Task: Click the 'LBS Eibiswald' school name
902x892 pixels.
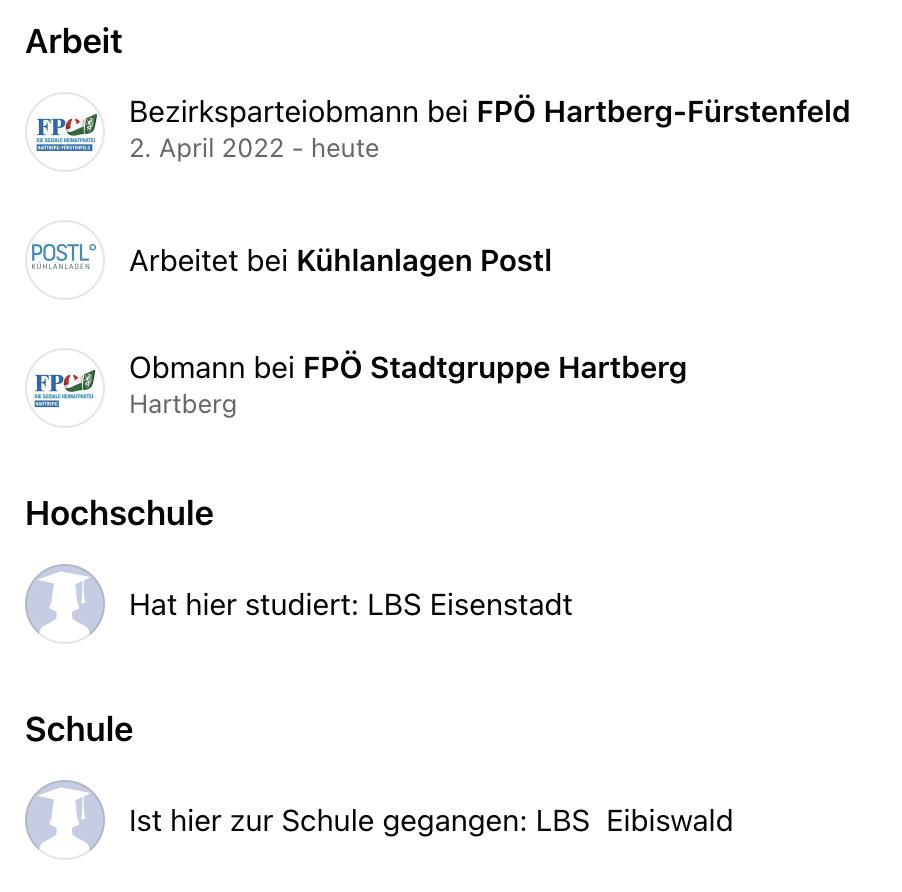Action: point(635,821)
